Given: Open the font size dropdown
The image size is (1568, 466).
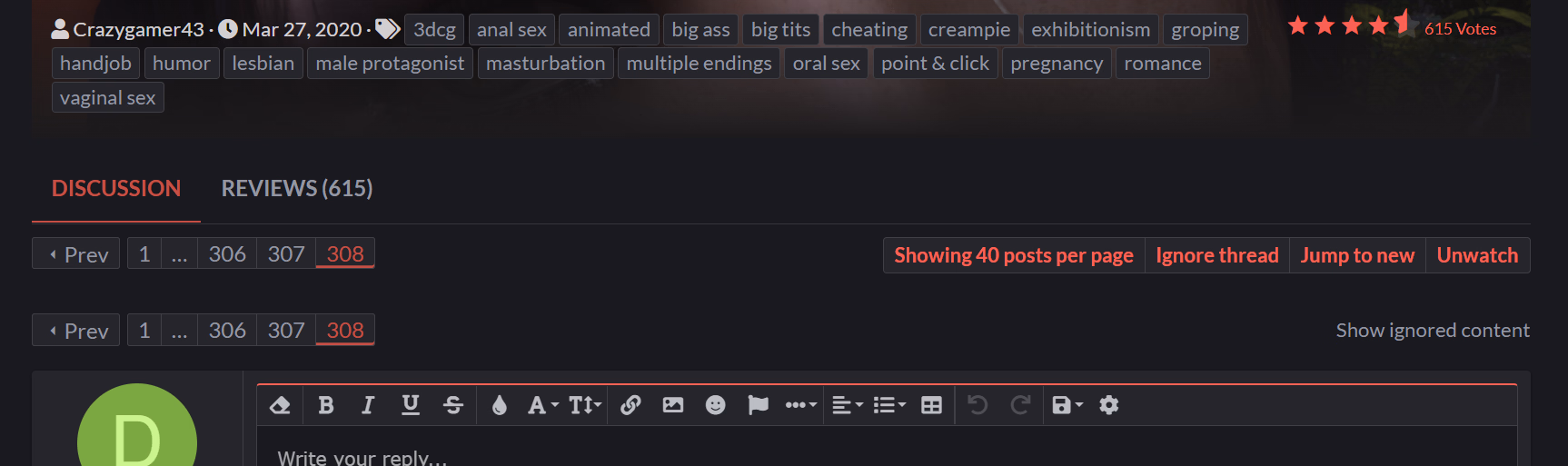Looking at the screenshot, I should pos(585,405).
